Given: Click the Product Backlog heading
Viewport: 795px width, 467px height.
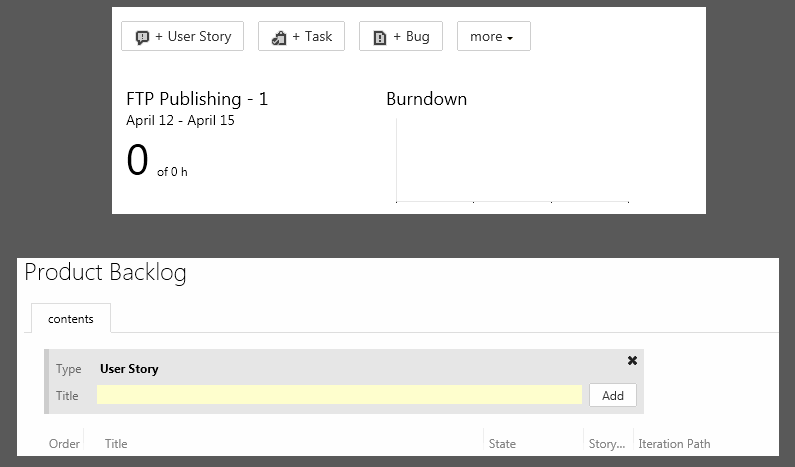Looking at the screenshot, I should (x=105, y=273).
